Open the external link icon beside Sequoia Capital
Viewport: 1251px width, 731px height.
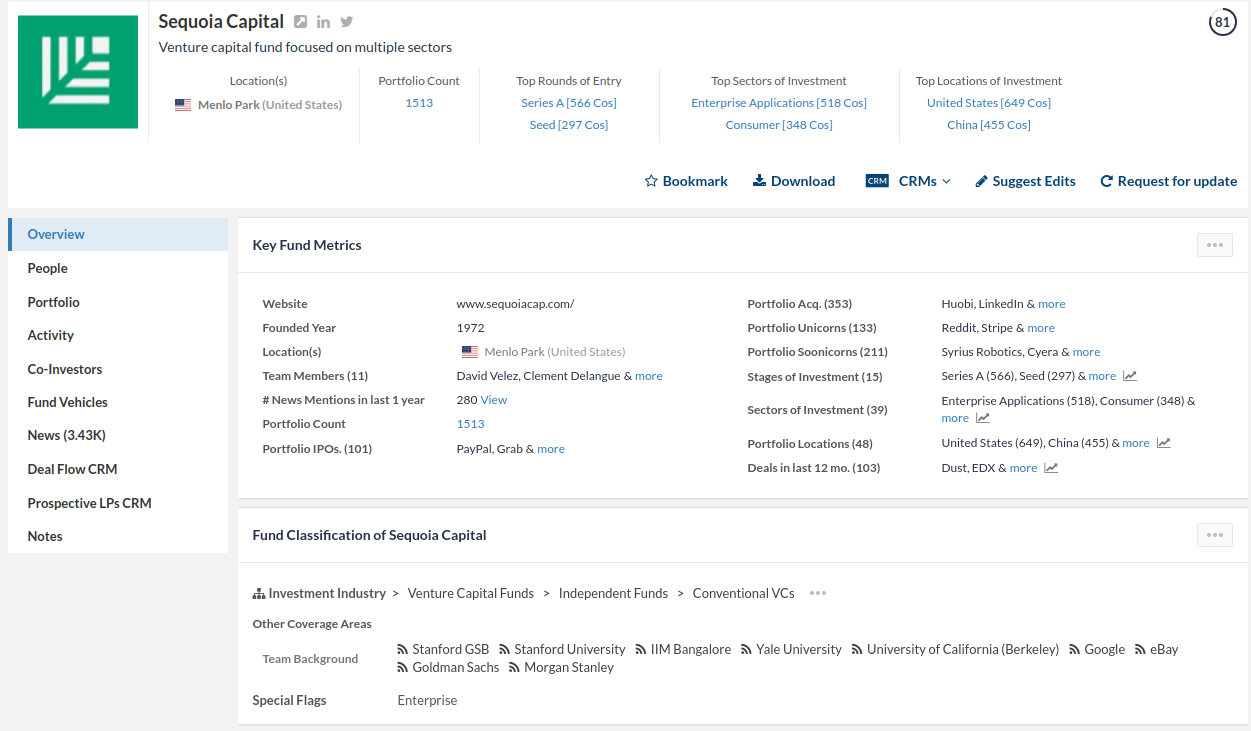[301, 20]
